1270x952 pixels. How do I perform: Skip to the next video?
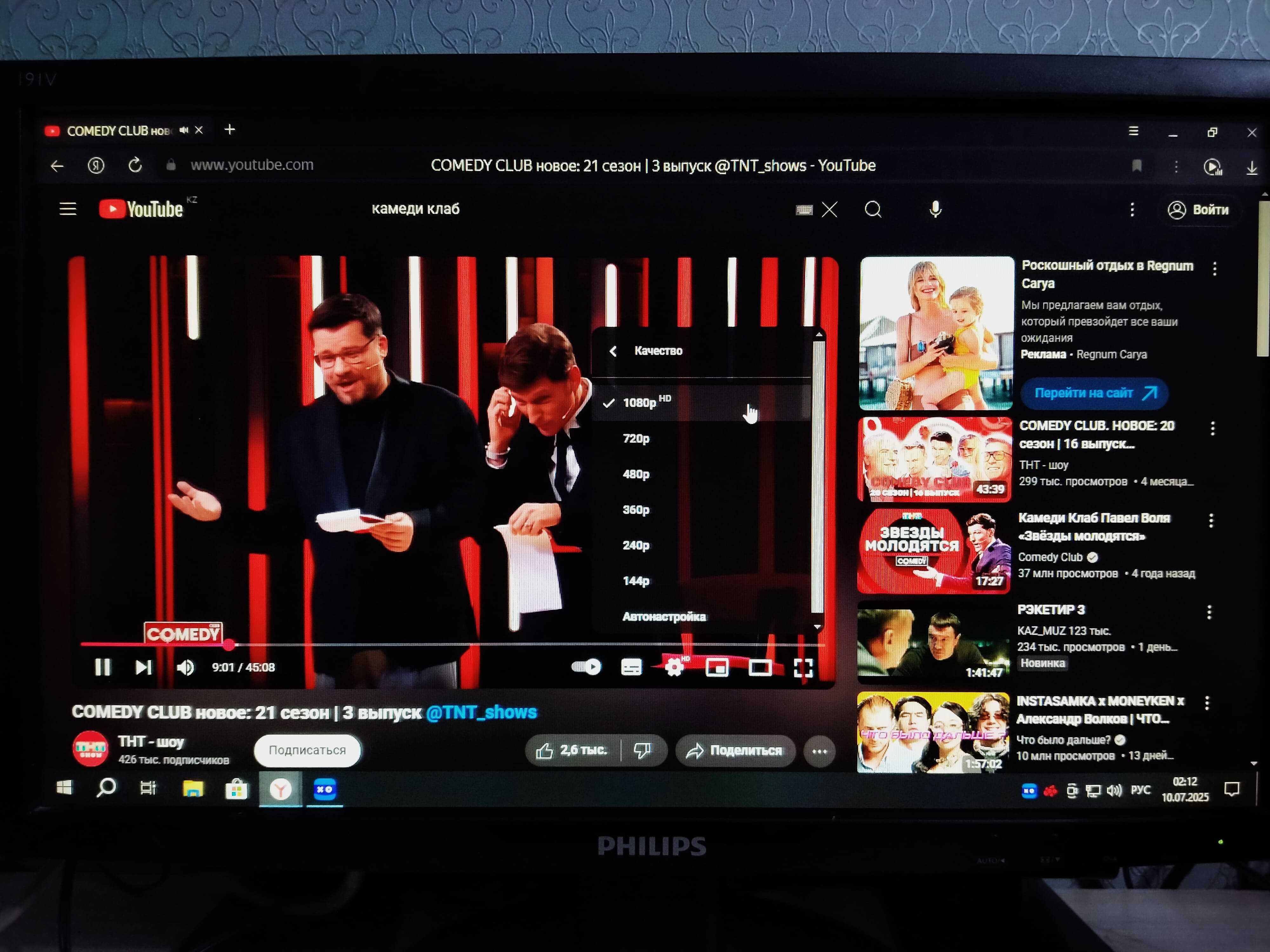[143, 667]
